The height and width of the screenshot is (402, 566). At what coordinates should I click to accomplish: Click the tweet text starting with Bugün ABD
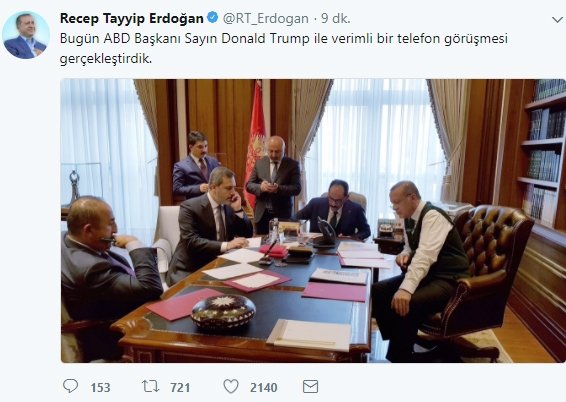tap(284, 48)
